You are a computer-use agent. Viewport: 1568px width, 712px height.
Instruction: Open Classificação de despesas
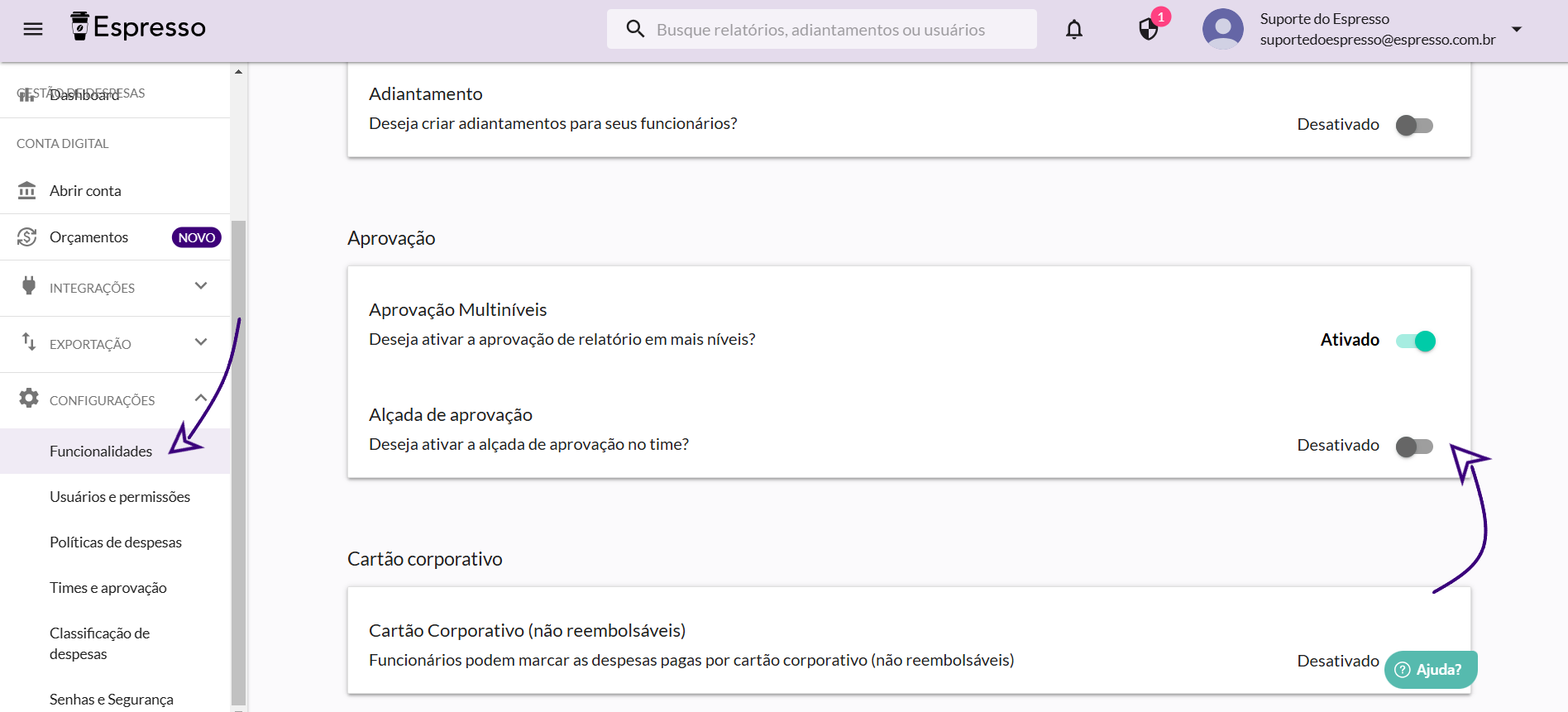click(x=115, y=643)
